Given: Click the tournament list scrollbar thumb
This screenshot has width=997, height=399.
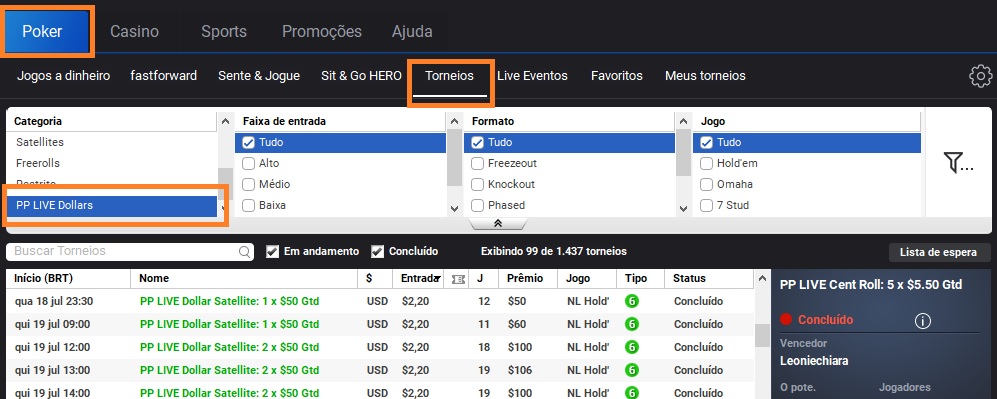Looking at the screenshot, I should click(762, 335).
